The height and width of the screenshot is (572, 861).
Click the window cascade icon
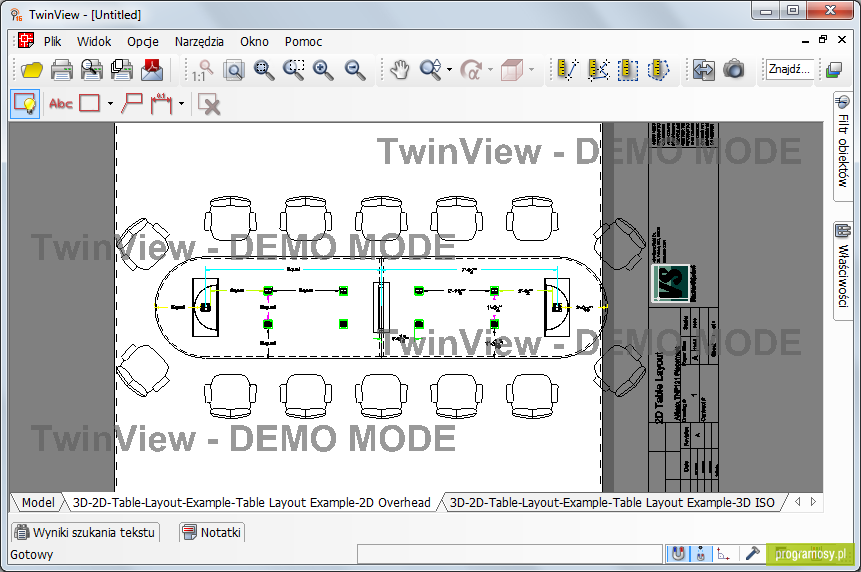coord(834,70)
